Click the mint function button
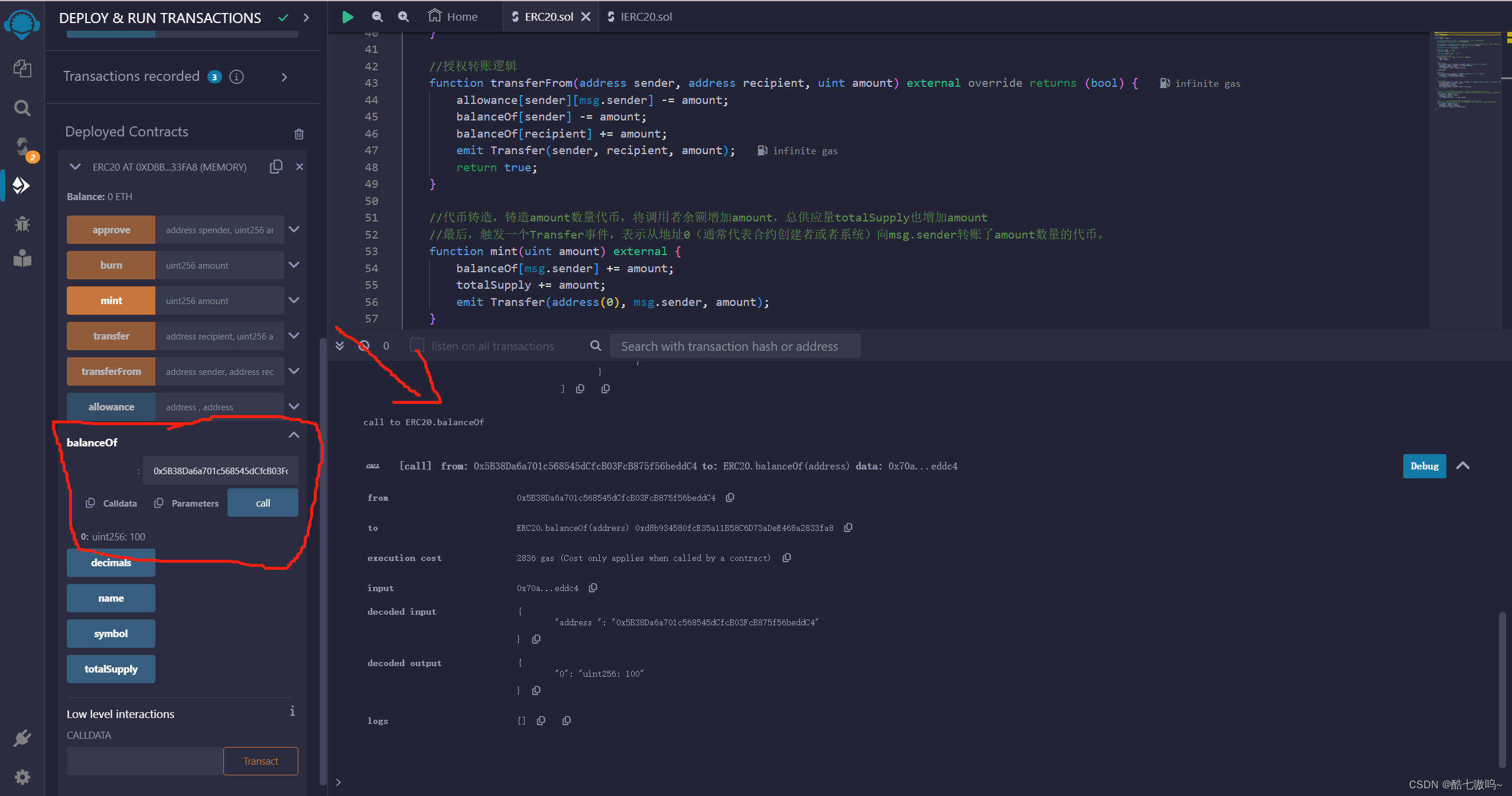Viewport: 1512px width, 796px height. tap(111, 301)
